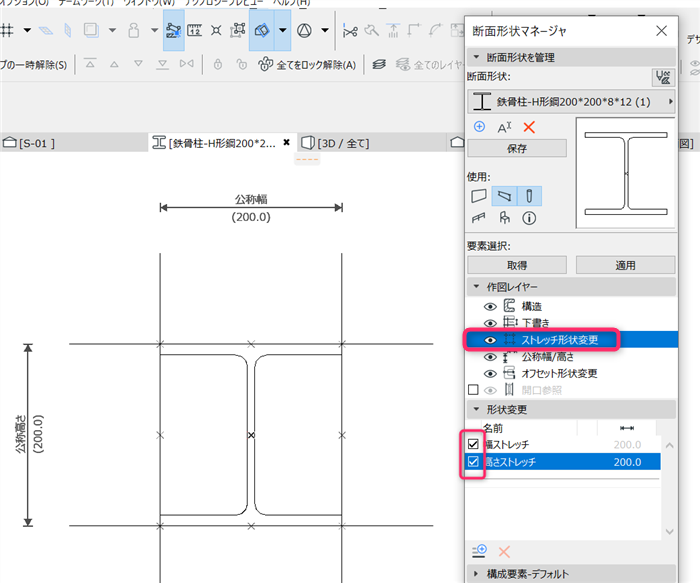The image size is (700, 583).
Task: Open dropdown beside the stacked squares icon
Action: 112,30
